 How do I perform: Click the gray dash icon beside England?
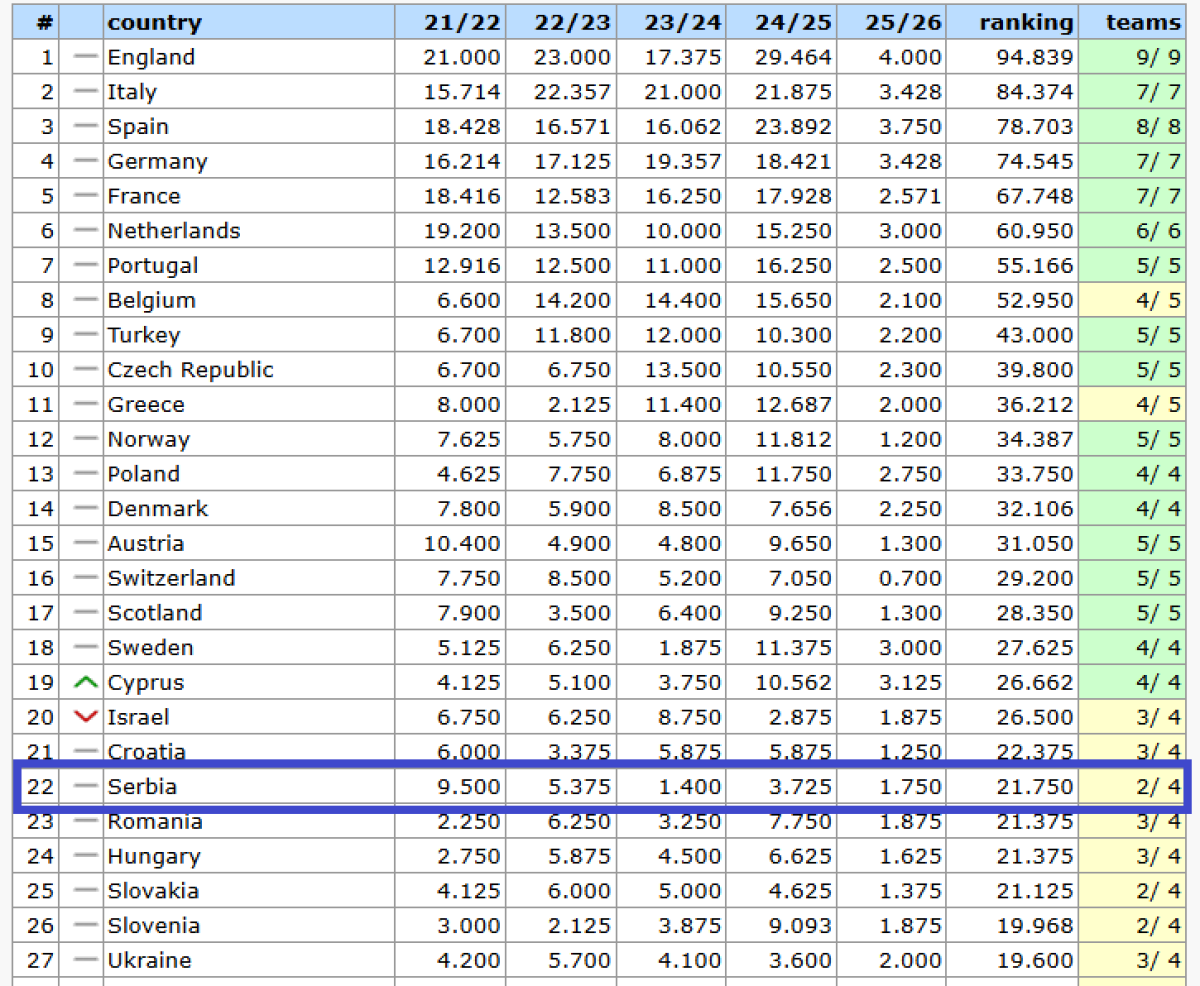coord(87,57)
